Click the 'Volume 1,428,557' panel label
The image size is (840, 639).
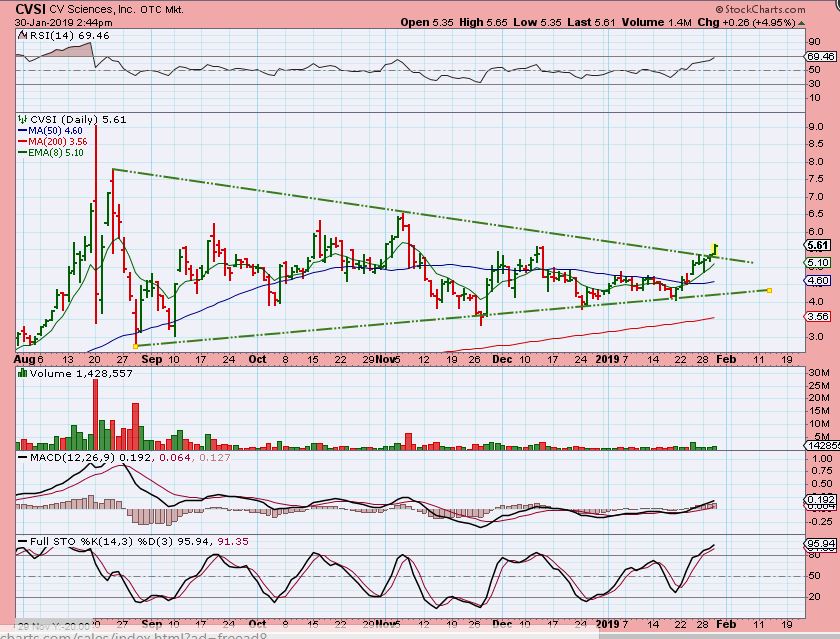[x=81, y=373]
